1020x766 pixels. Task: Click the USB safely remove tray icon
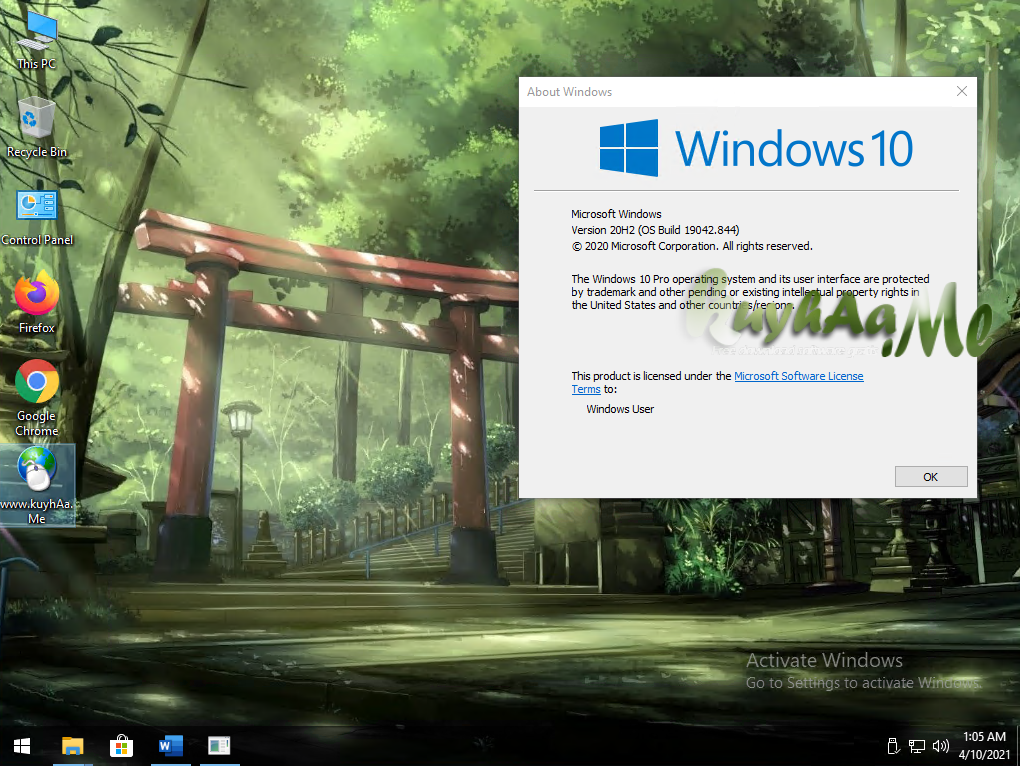[x=894, y=746]
